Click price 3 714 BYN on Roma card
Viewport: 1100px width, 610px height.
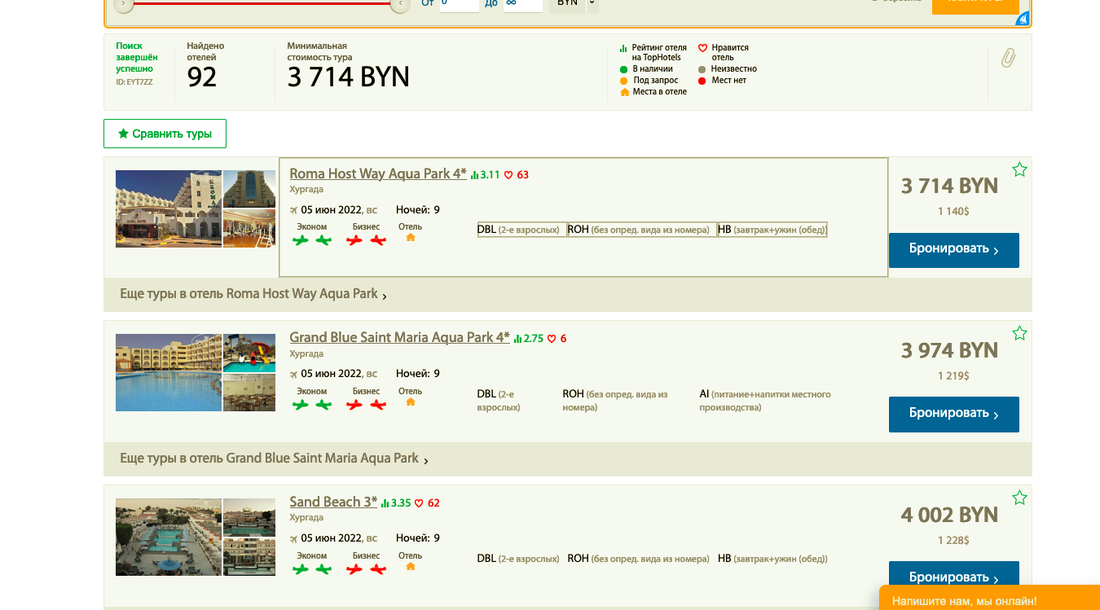(x=949, y=187)
